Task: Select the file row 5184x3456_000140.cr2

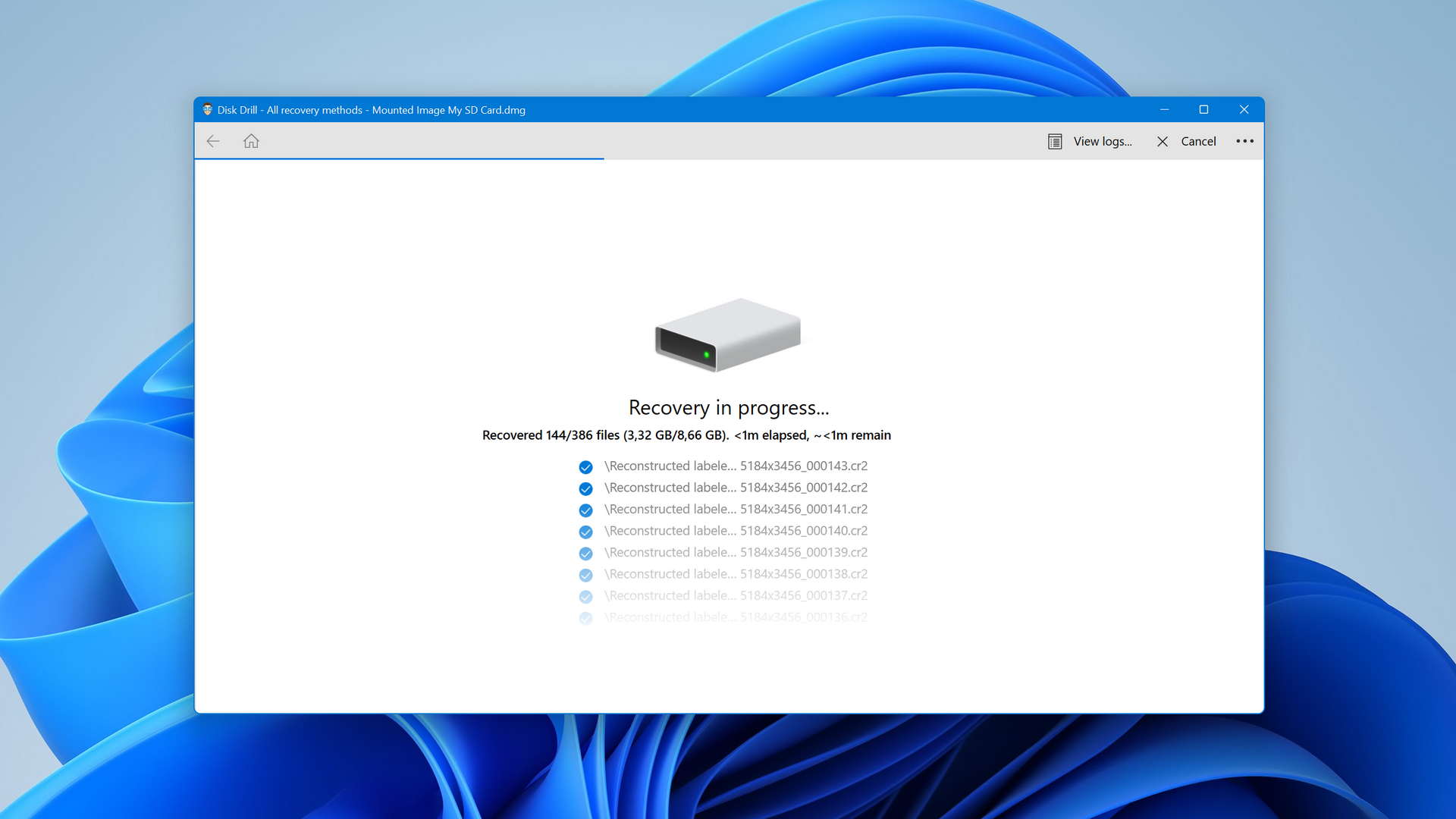Action: coord(723,531)
